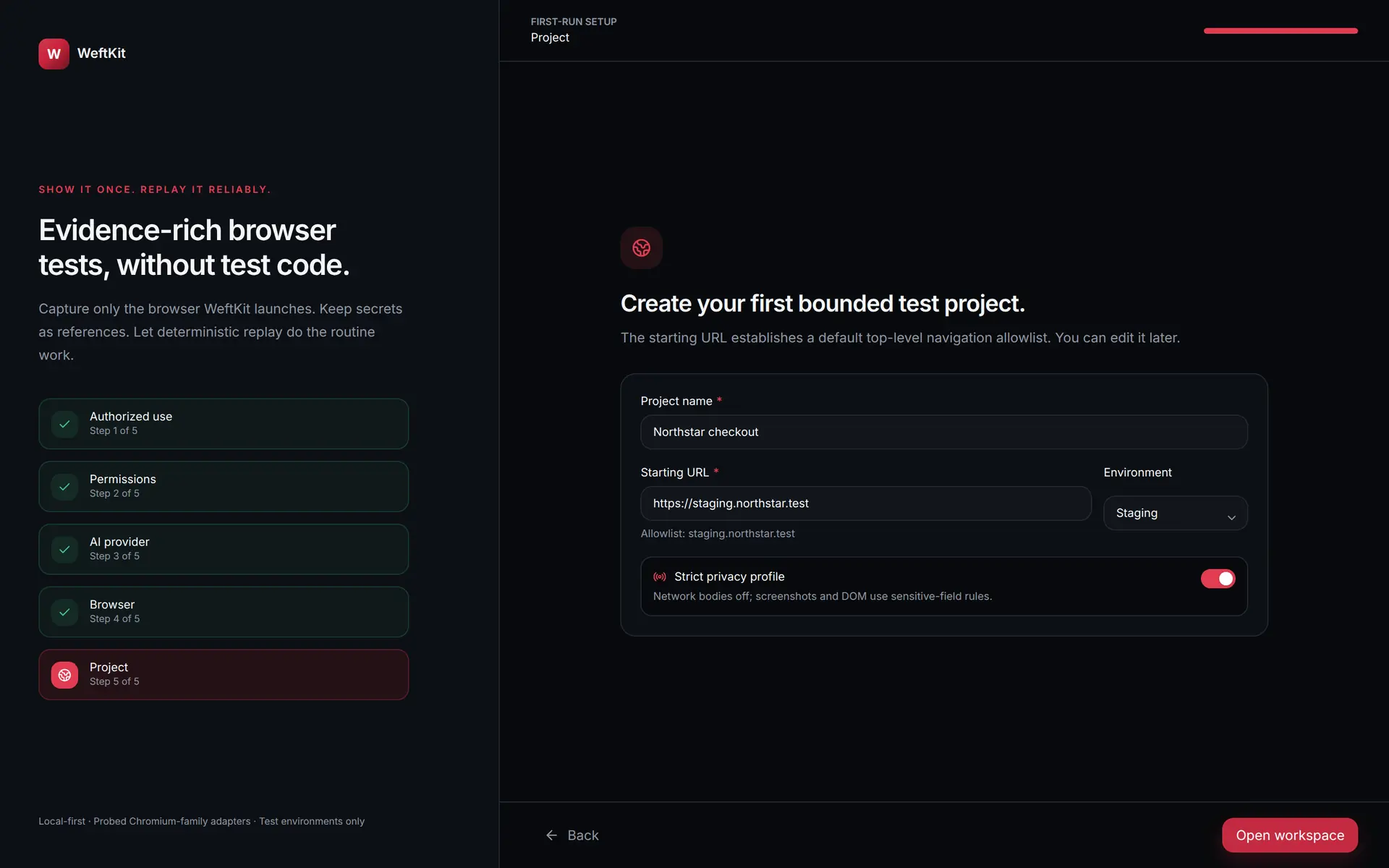Click the AI provider step checkmark icon

(x=64, y=550)
